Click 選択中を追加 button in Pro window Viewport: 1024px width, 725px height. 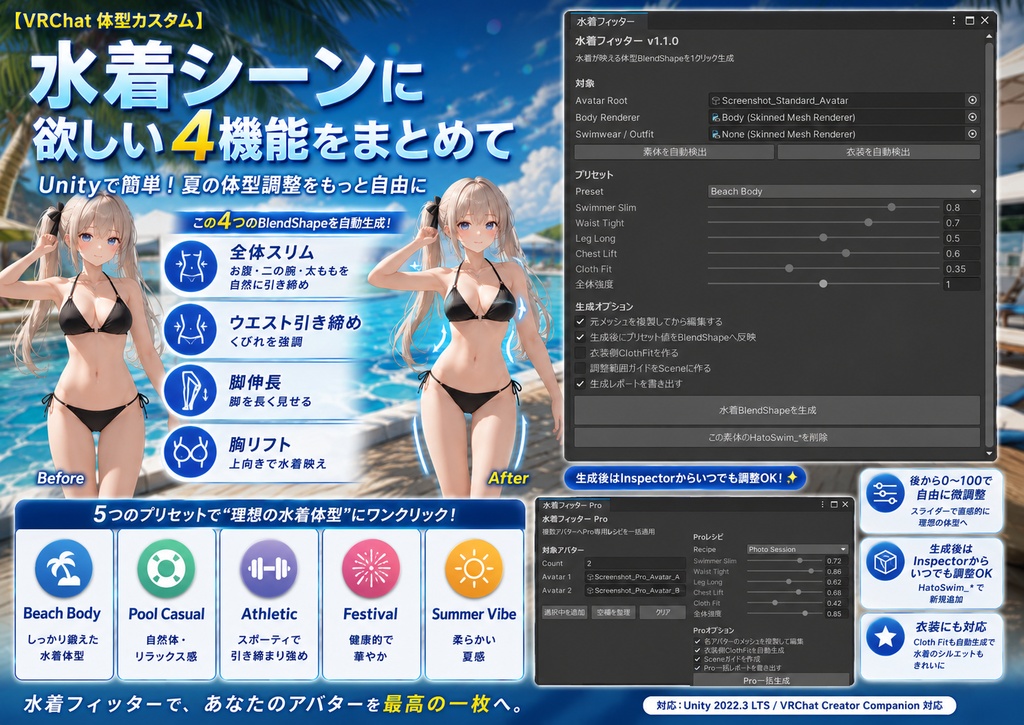564,612
